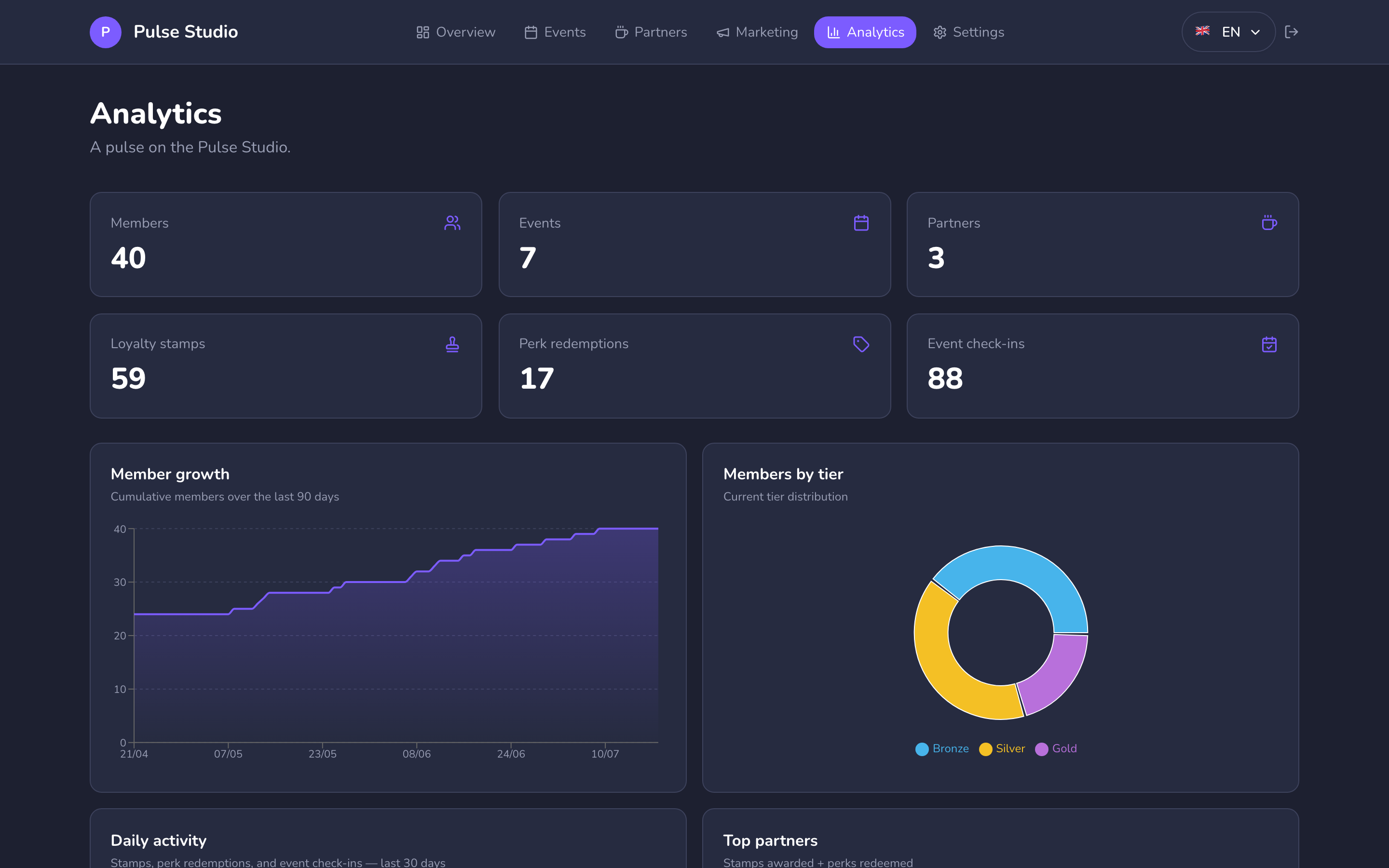
Task: Click the Loyalty stamps value 59
Action: [129, 379]
